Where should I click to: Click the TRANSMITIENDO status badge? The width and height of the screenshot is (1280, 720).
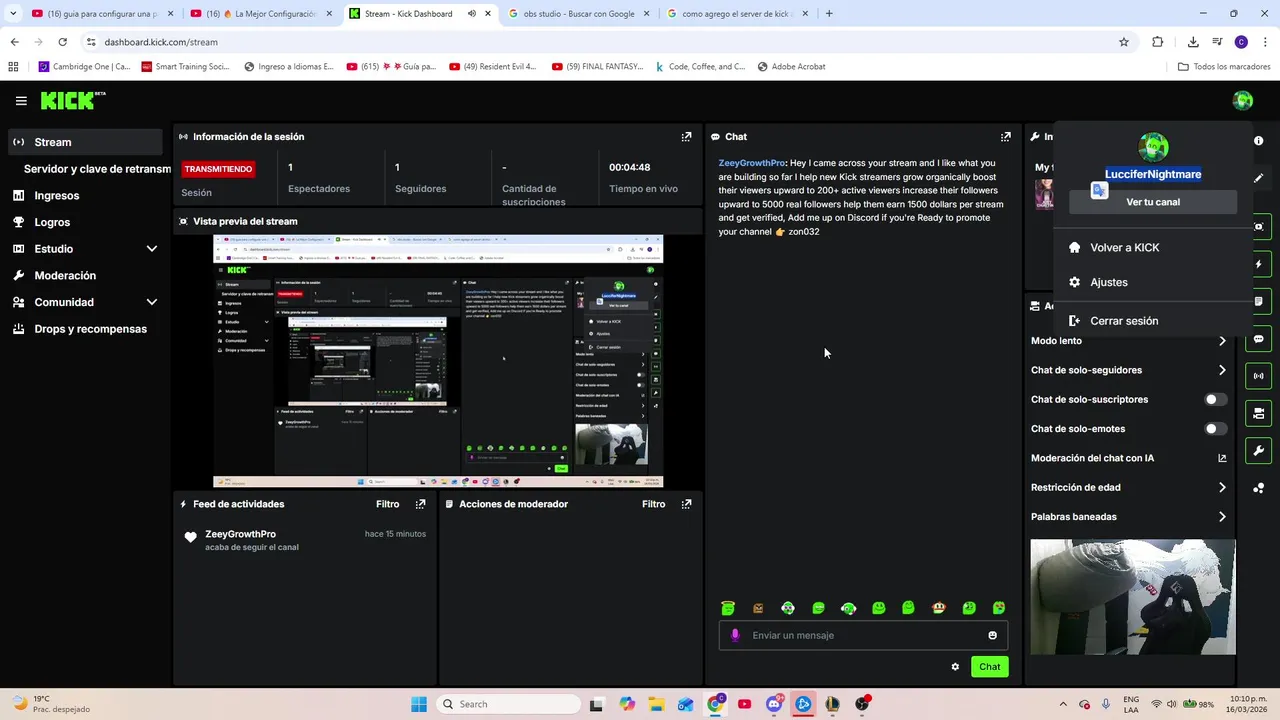point(218,169)
